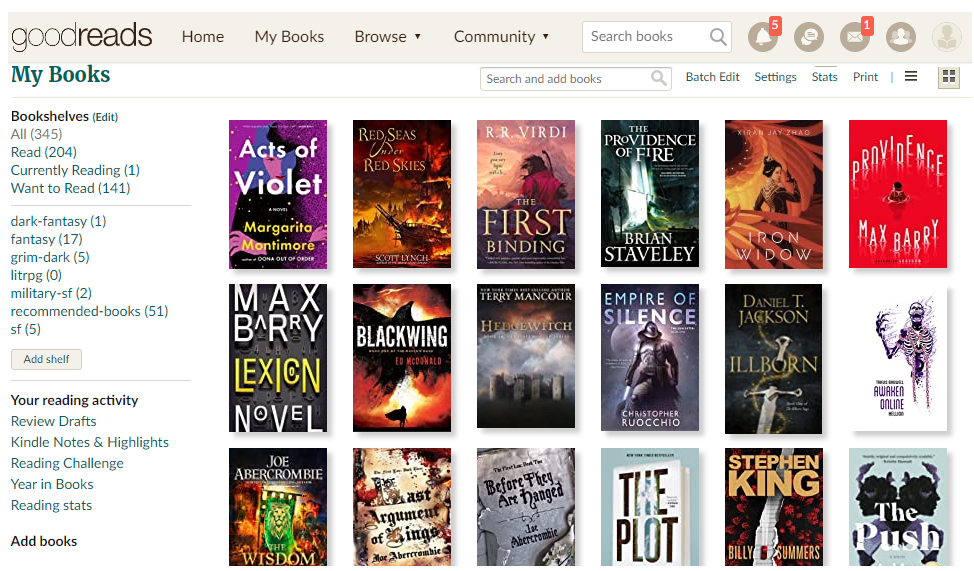Open the fantasy (17) shelf
Viewport: 974px width, 571px height.
click(46, 239)
